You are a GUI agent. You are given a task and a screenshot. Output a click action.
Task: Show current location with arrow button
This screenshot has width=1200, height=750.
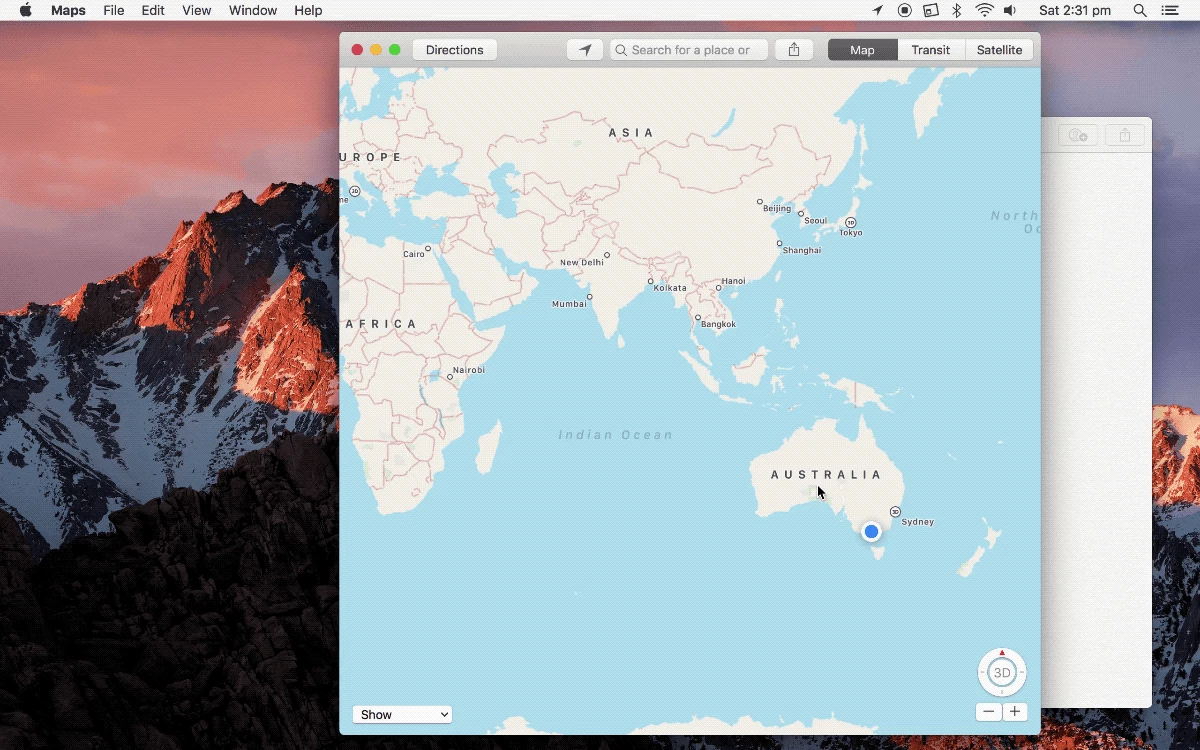[585, 50]
